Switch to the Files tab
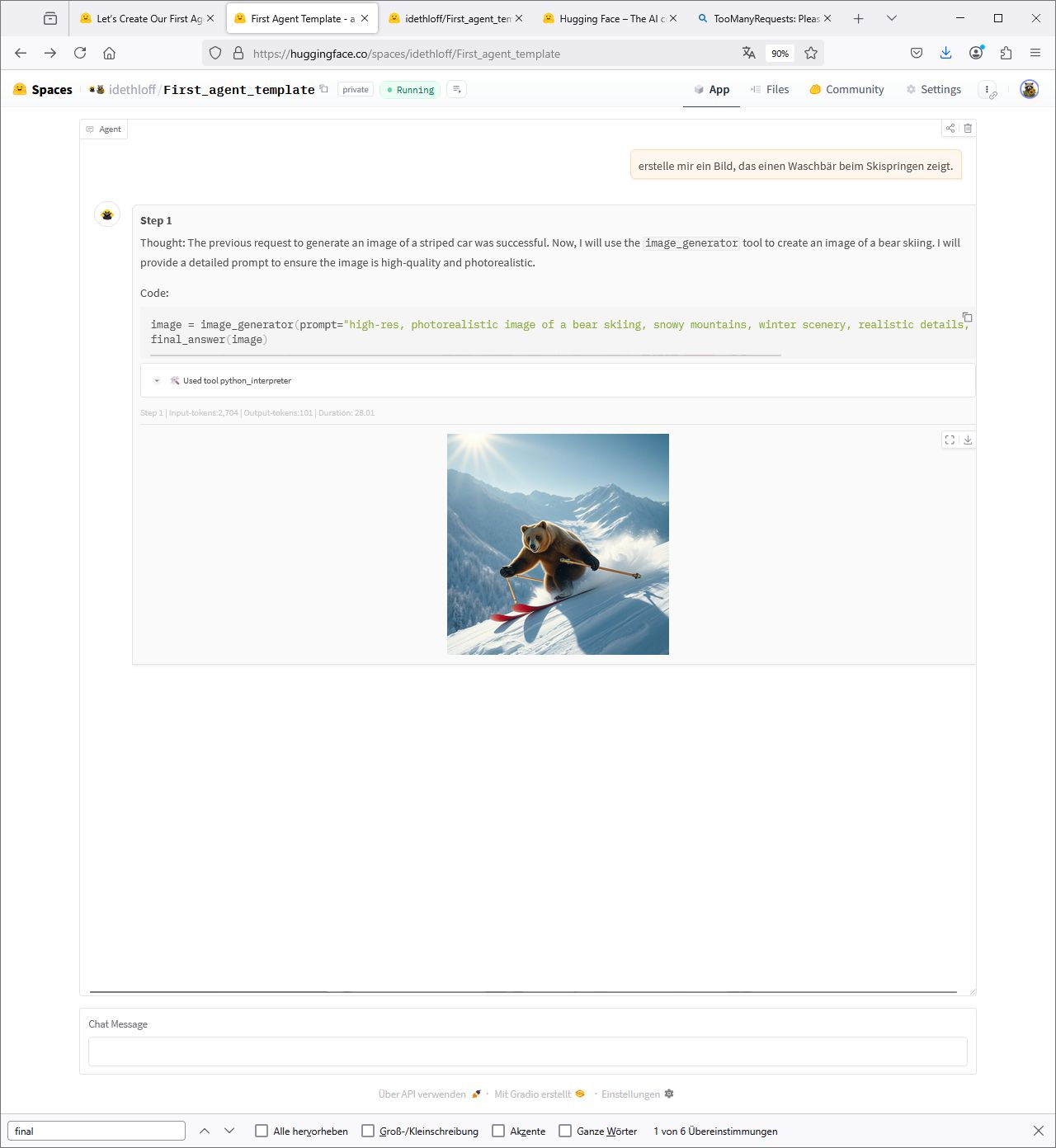The width and height of the screenshot is (1056, 1148). point(769,89)
